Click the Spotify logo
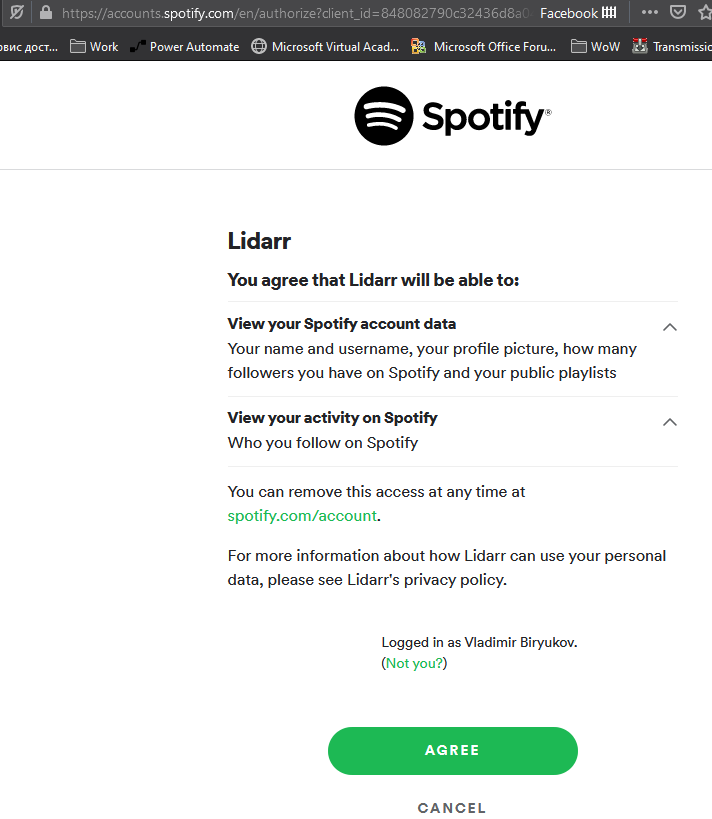This screenshot has width=712, height=819. tap(452, 115)
